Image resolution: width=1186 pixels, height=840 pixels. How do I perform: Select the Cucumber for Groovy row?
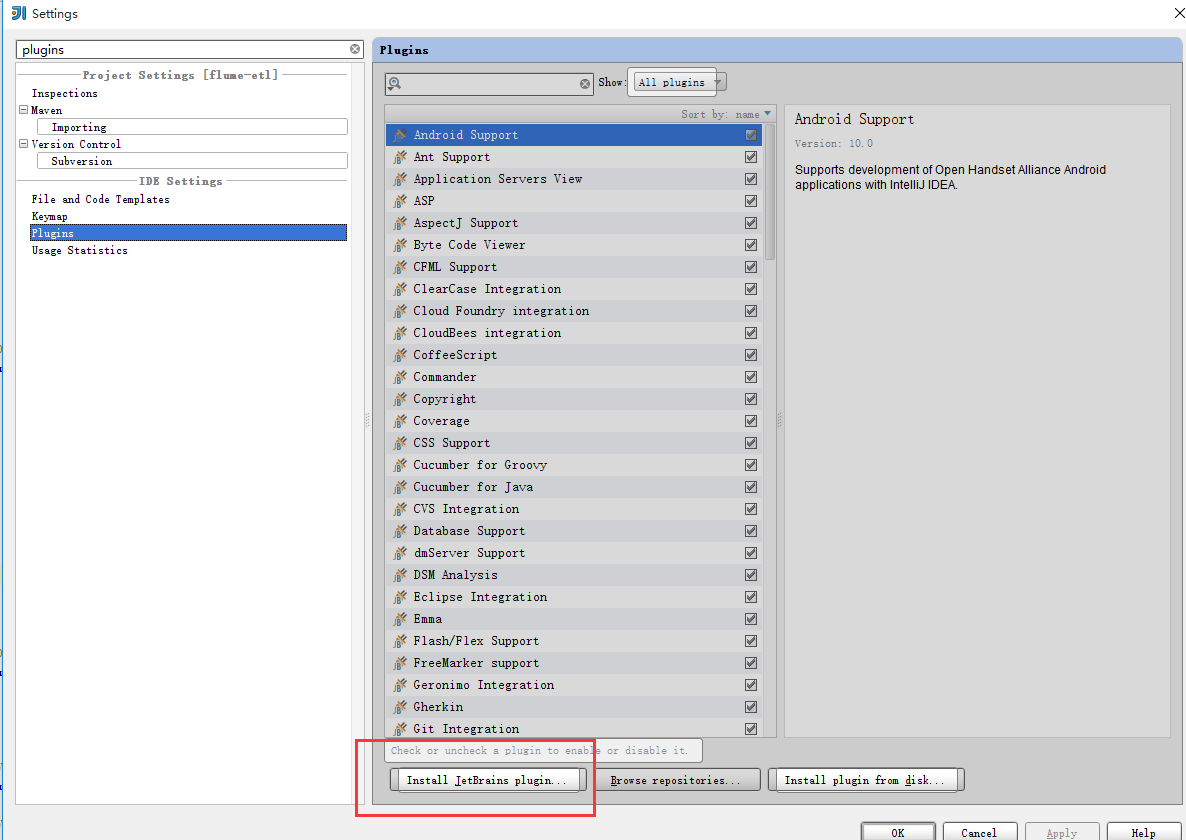(x=573, y=465)
